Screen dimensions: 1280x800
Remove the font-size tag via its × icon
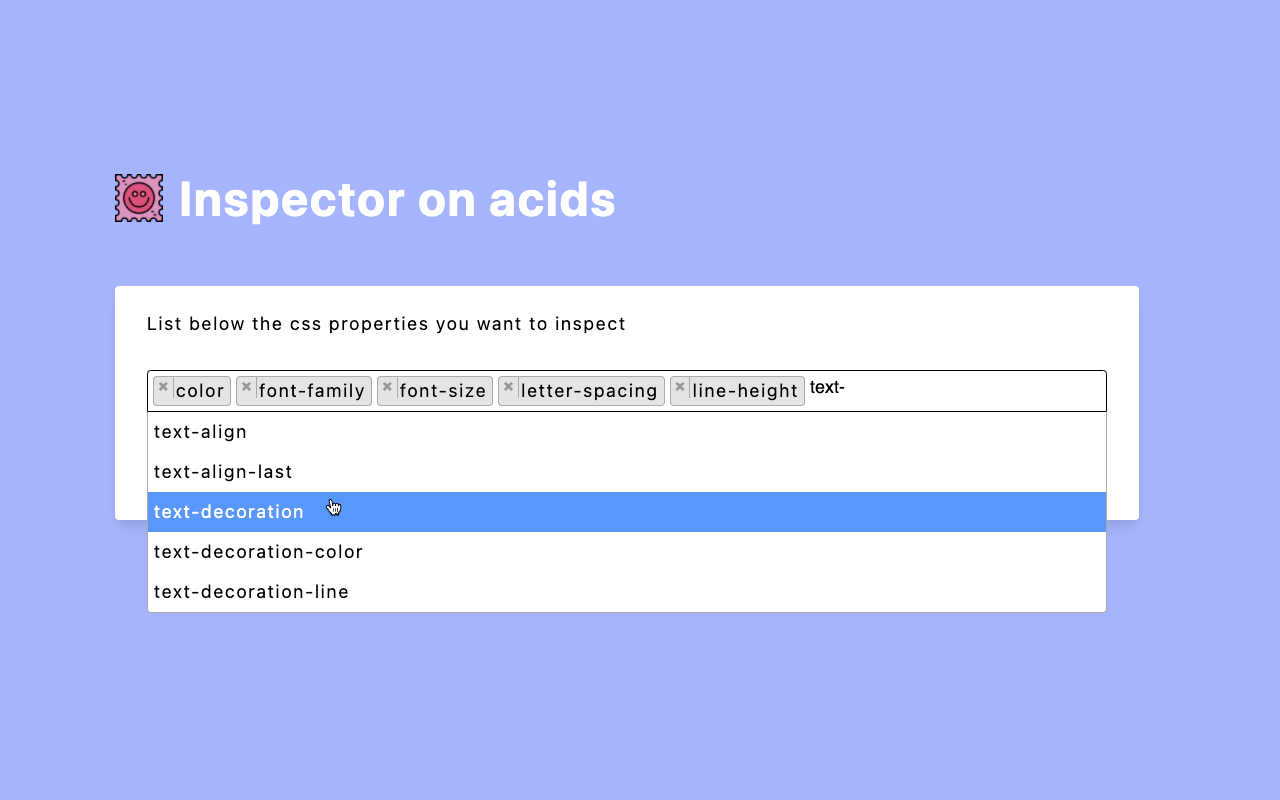click(386, 388)
